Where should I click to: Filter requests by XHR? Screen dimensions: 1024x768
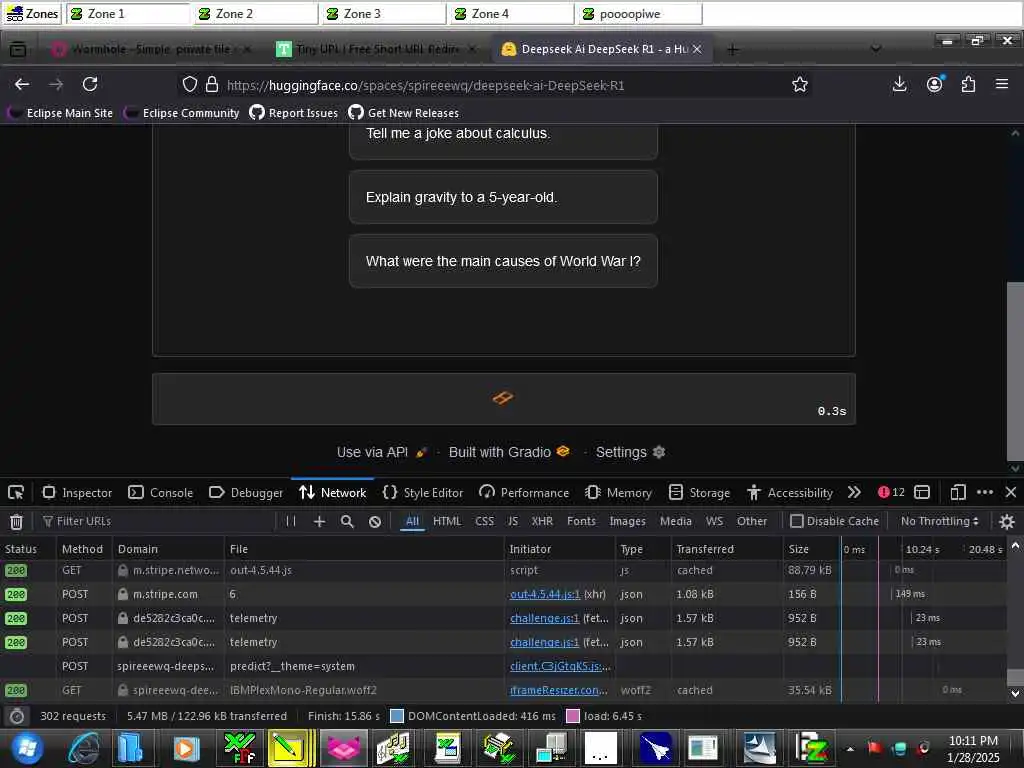(542, 521)
